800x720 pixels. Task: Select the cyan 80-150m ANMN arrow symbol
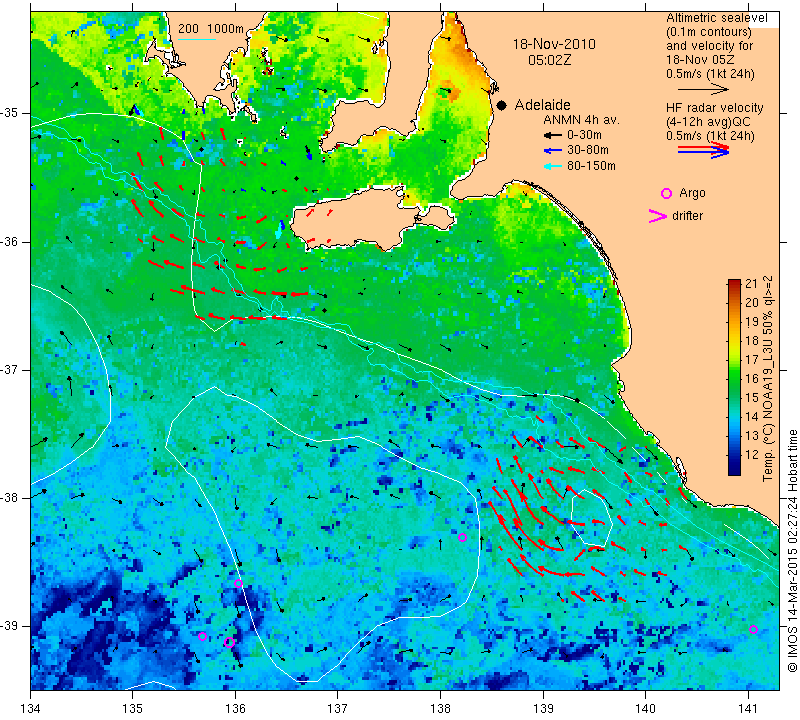click(x=552, y=166)
